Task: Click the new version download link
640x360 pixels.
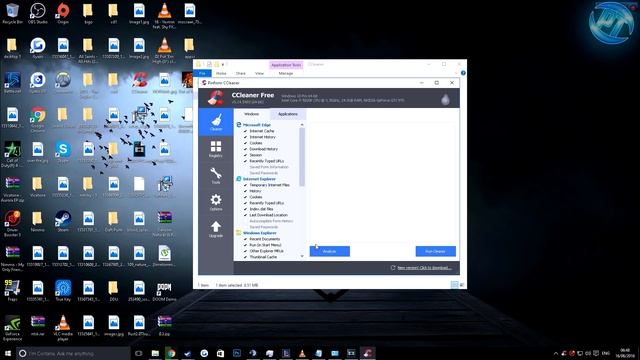Action: [x=424, y=268]
